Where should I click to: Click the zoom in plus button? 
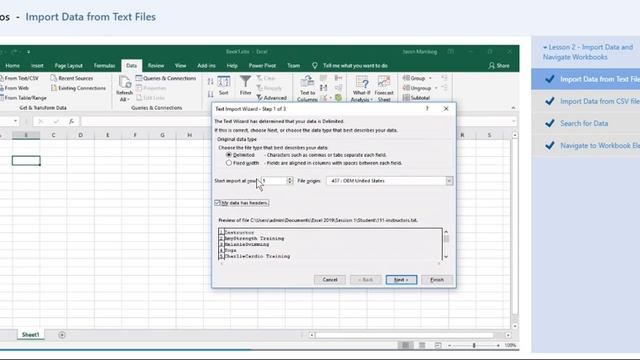click(498, 345)
